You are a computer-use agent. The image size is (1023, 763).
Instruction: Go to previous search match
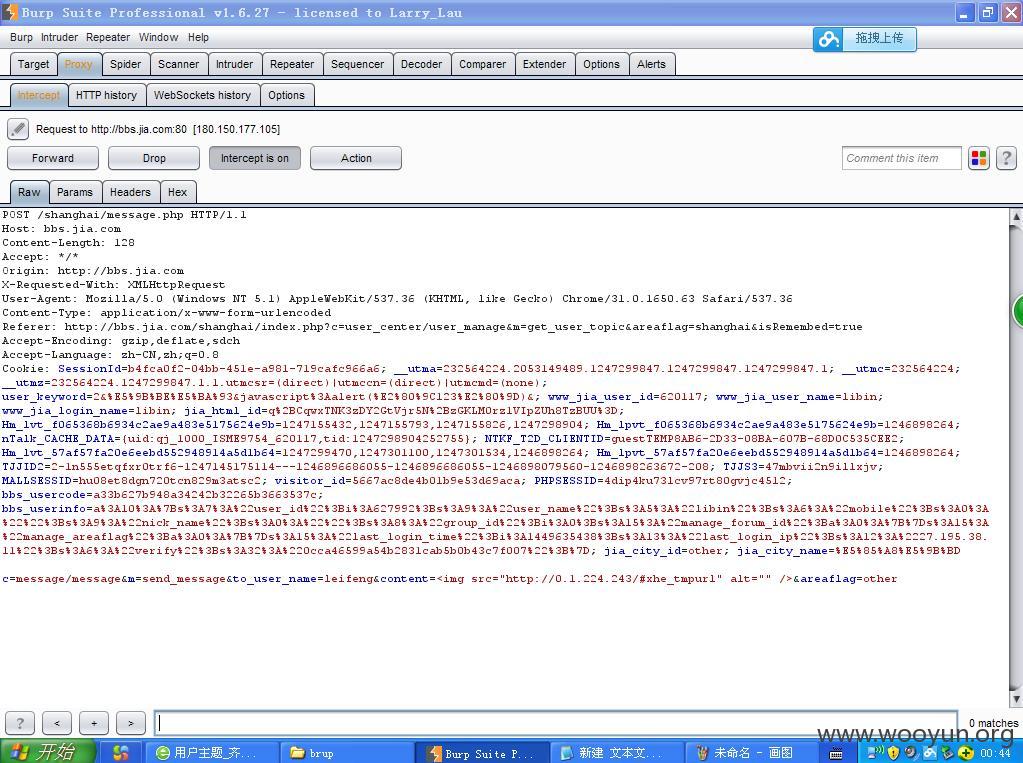pyautogui.click(x=57, y=723)
